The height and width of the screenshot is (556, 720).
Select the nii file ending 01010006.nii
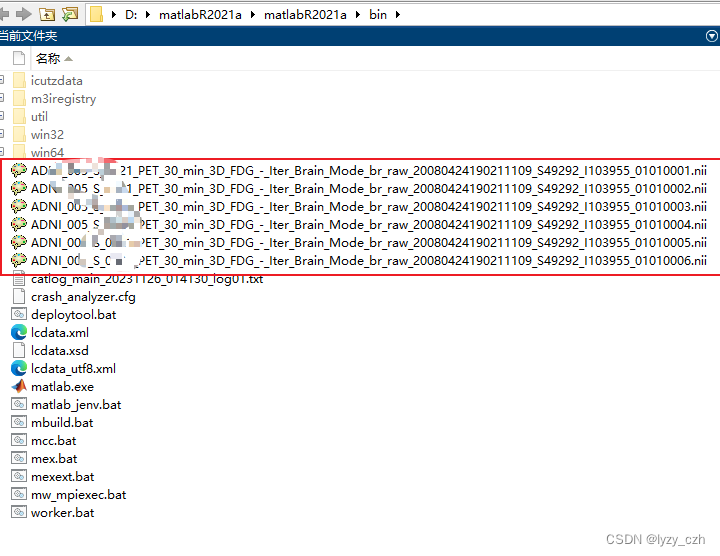(x=368, y=261)
